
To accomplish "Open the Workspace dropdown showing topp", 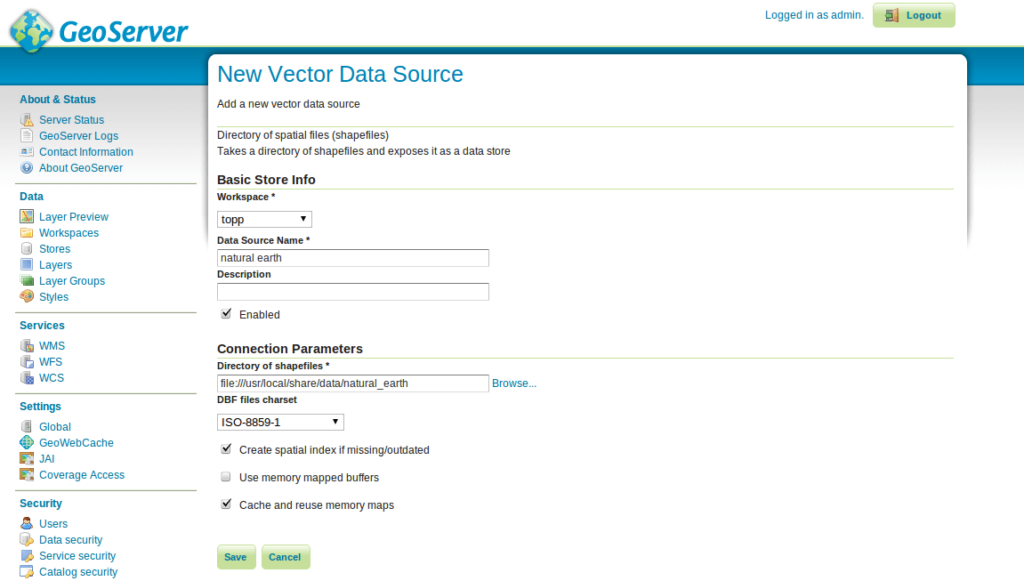I will tap(264, 219).
